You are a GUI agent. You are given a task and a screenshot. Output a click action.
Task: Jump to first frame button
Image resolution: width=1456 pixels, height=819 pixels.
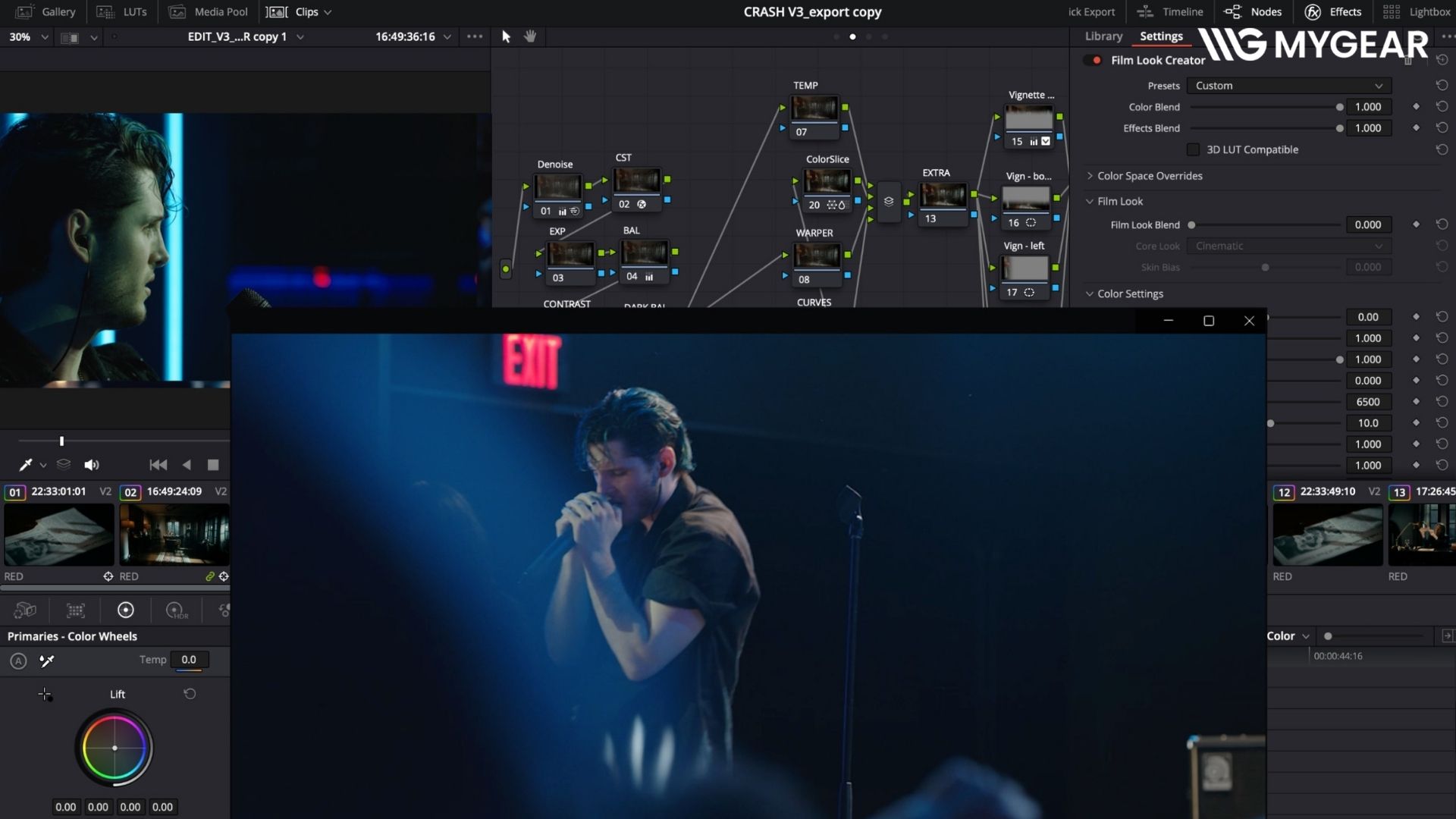click(158, 465)
